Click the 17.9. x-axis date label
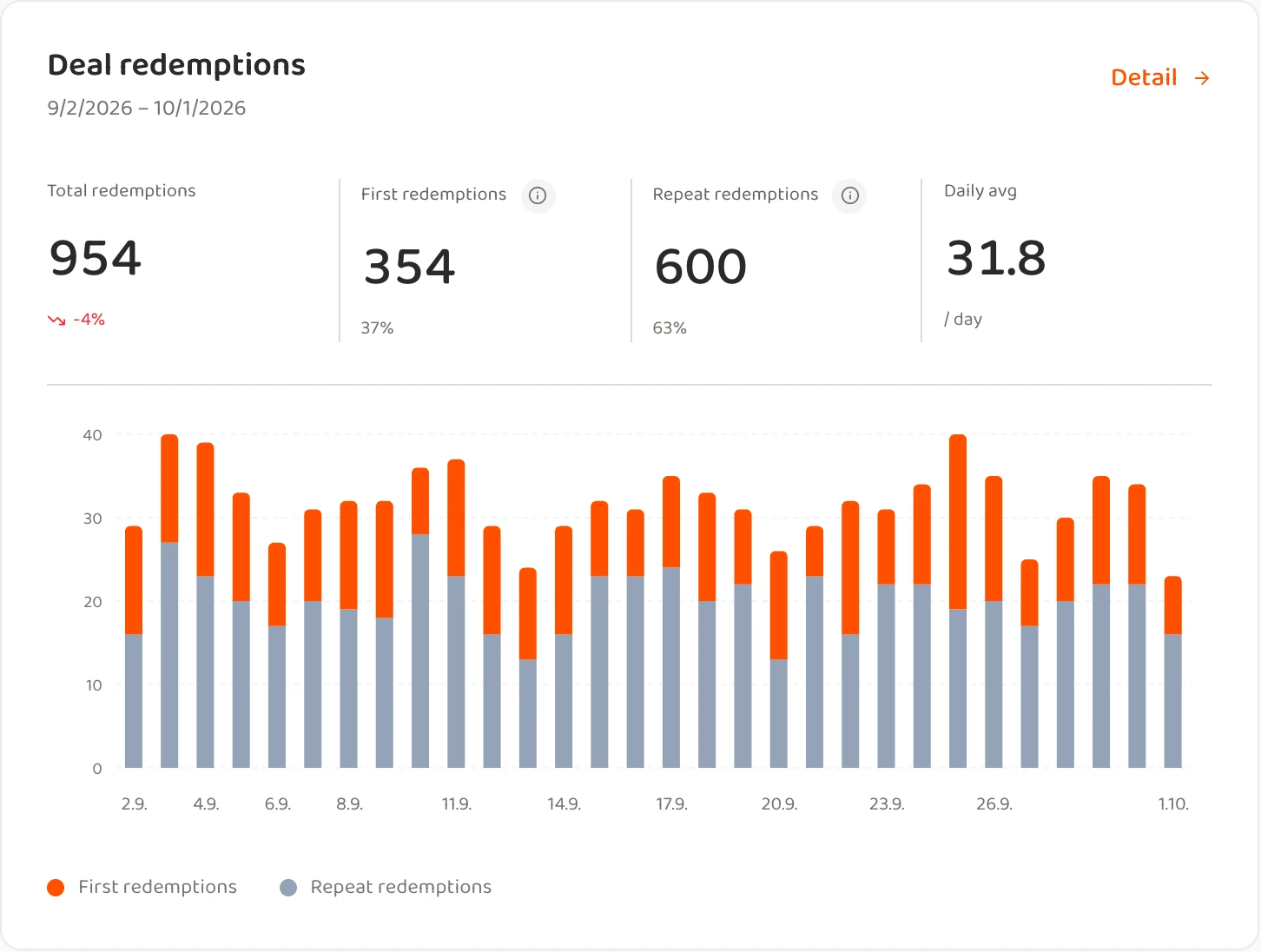This screenshot has height=952, width=1261. click(x=671, y=804)
